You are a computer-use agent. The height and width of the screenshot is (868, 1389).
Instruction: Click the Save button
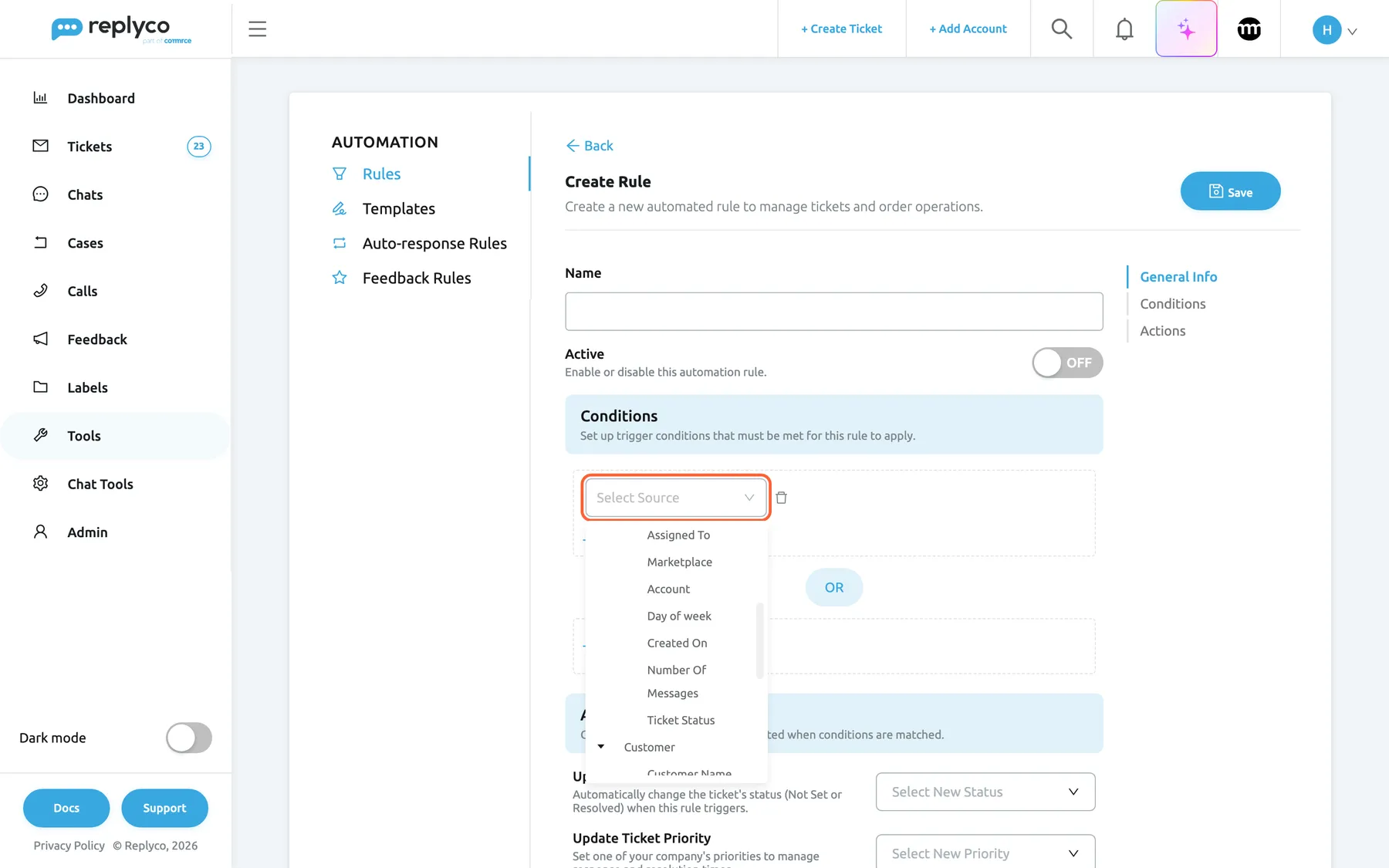(x=1230, y=191)
